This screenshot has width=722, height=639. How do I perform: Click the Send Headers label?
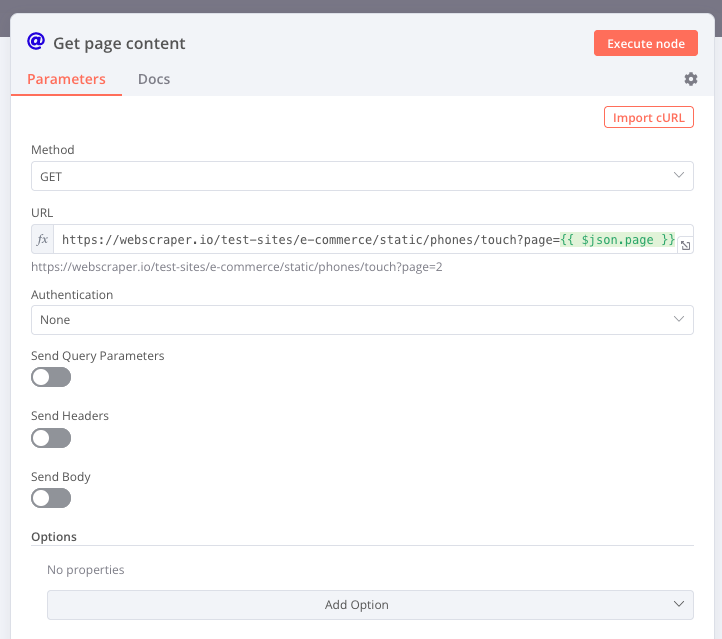[x=70, y=416]
